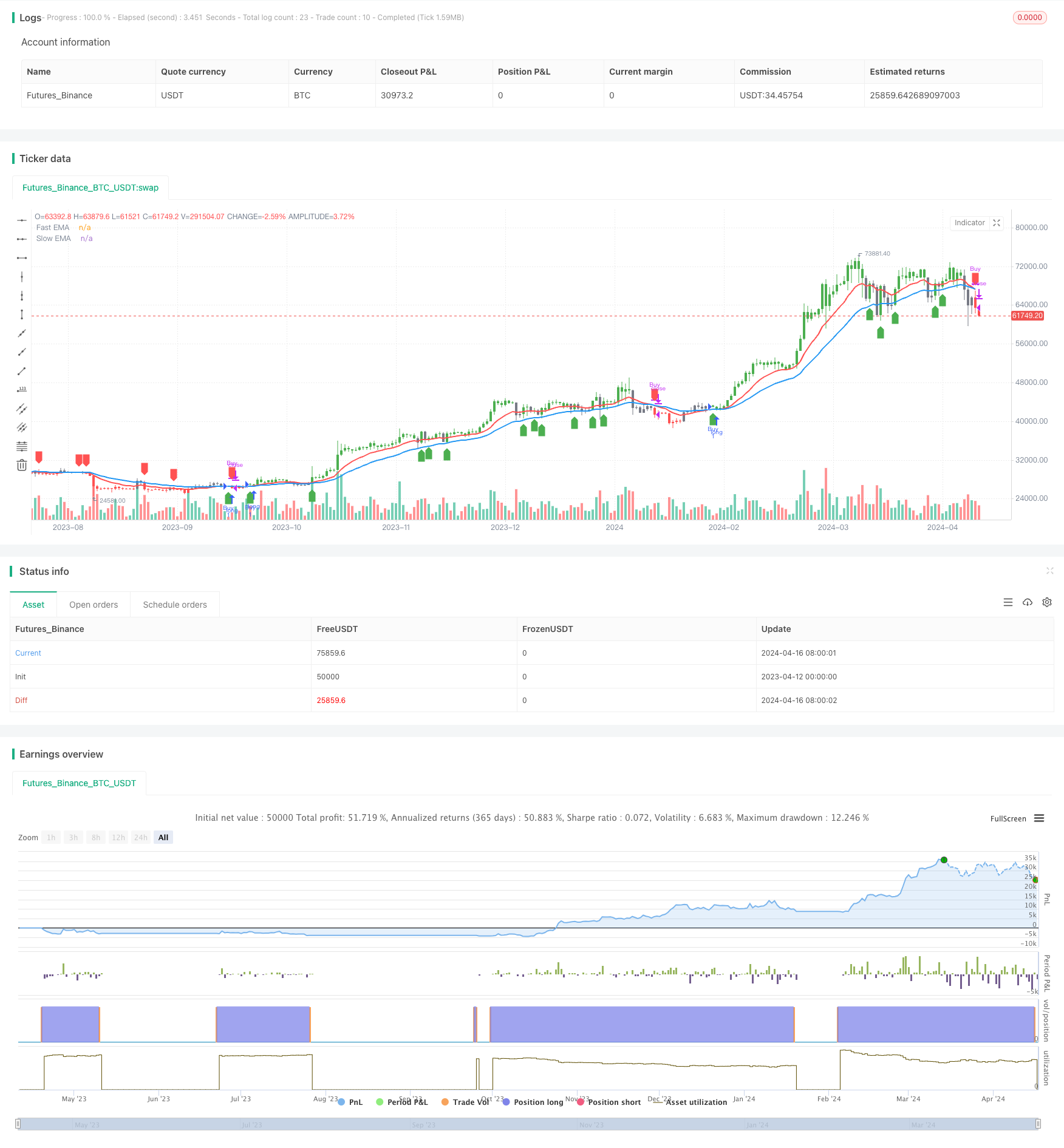Click FullScreen on the earnings overview chart
The width and height of the screenshot is (1064, 1148).
[1008, 818]
